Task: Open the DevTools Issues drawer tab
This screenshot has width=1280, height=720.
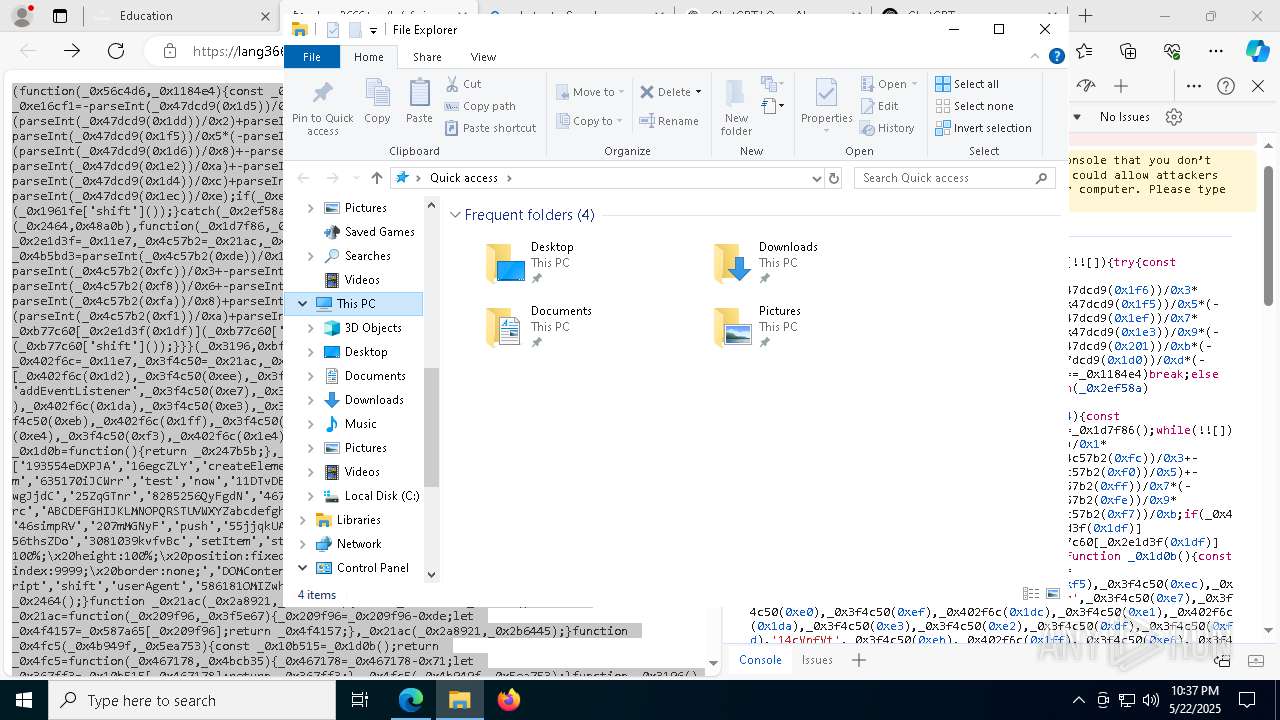Action: pyautogui.click(x=817, y=660)
